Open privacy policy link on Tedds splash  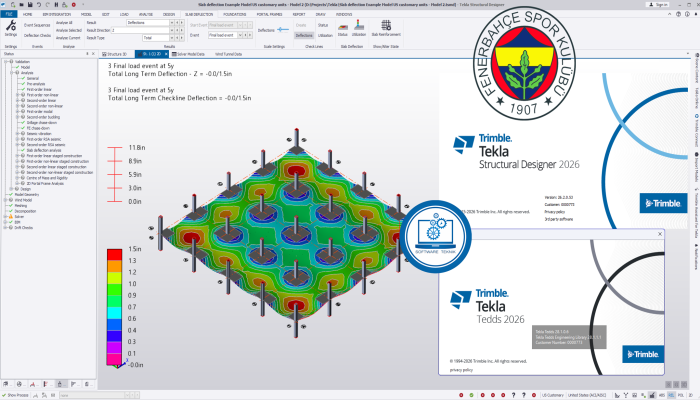(x=461, y=370)
